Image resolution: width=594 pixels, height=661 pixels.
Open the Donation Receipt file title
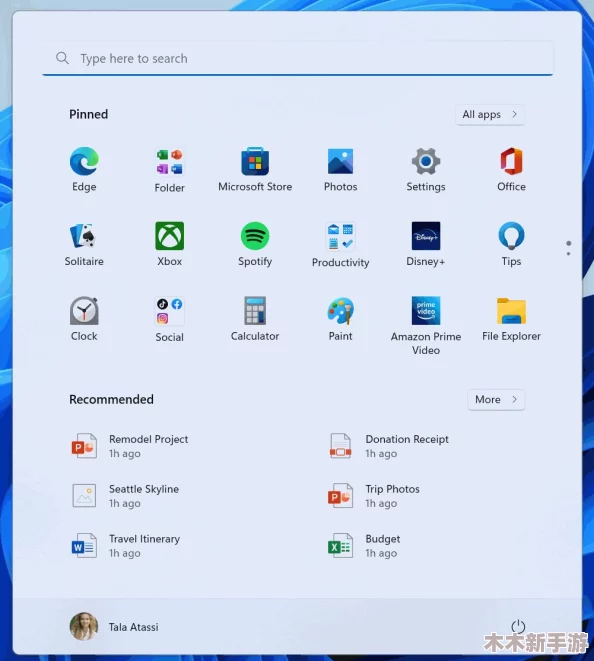point(407,439)
